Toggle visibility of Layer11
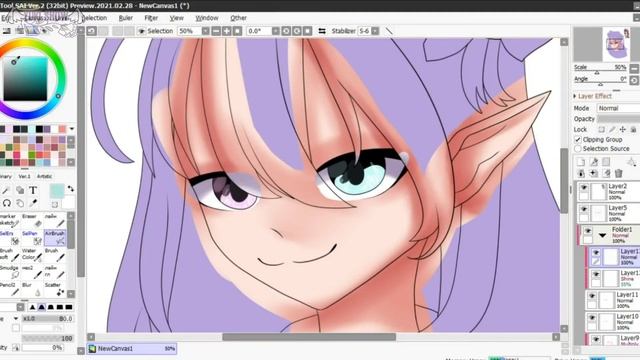 pos(592,296)
